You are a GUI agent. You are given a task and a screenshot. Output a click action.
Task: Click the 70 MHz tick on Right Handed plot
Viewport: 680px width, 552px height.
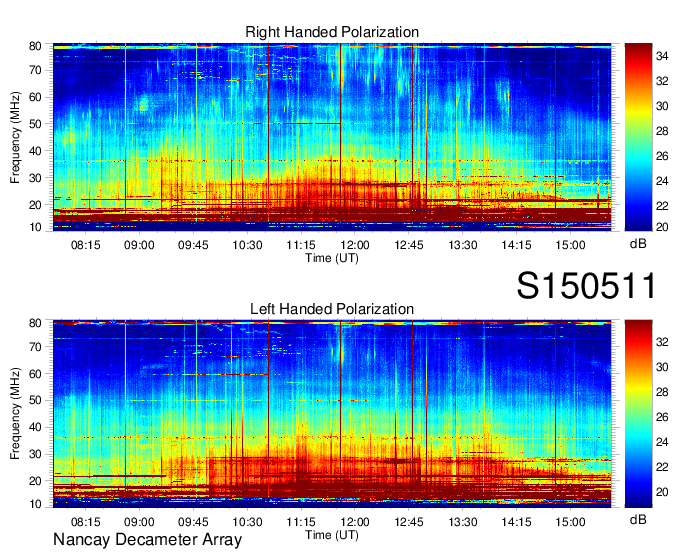pyautogui.click(x=35, y=70)
